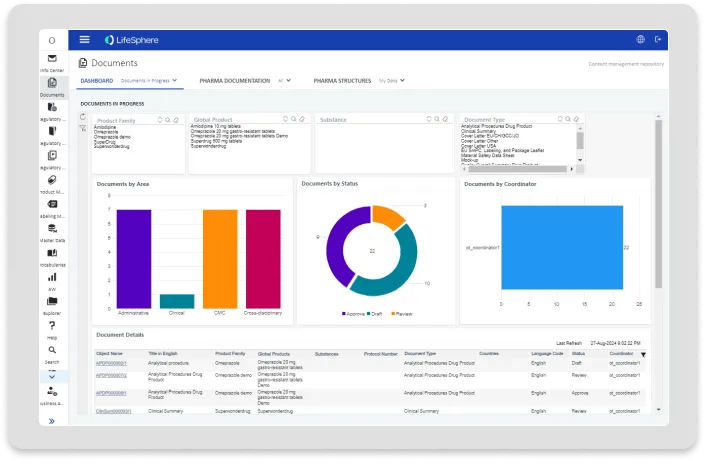Screen dimensions: 705x461
Task: Open the Pharma Documentation All dropdown
Action: pyautogui.click(x=285, y=79)
